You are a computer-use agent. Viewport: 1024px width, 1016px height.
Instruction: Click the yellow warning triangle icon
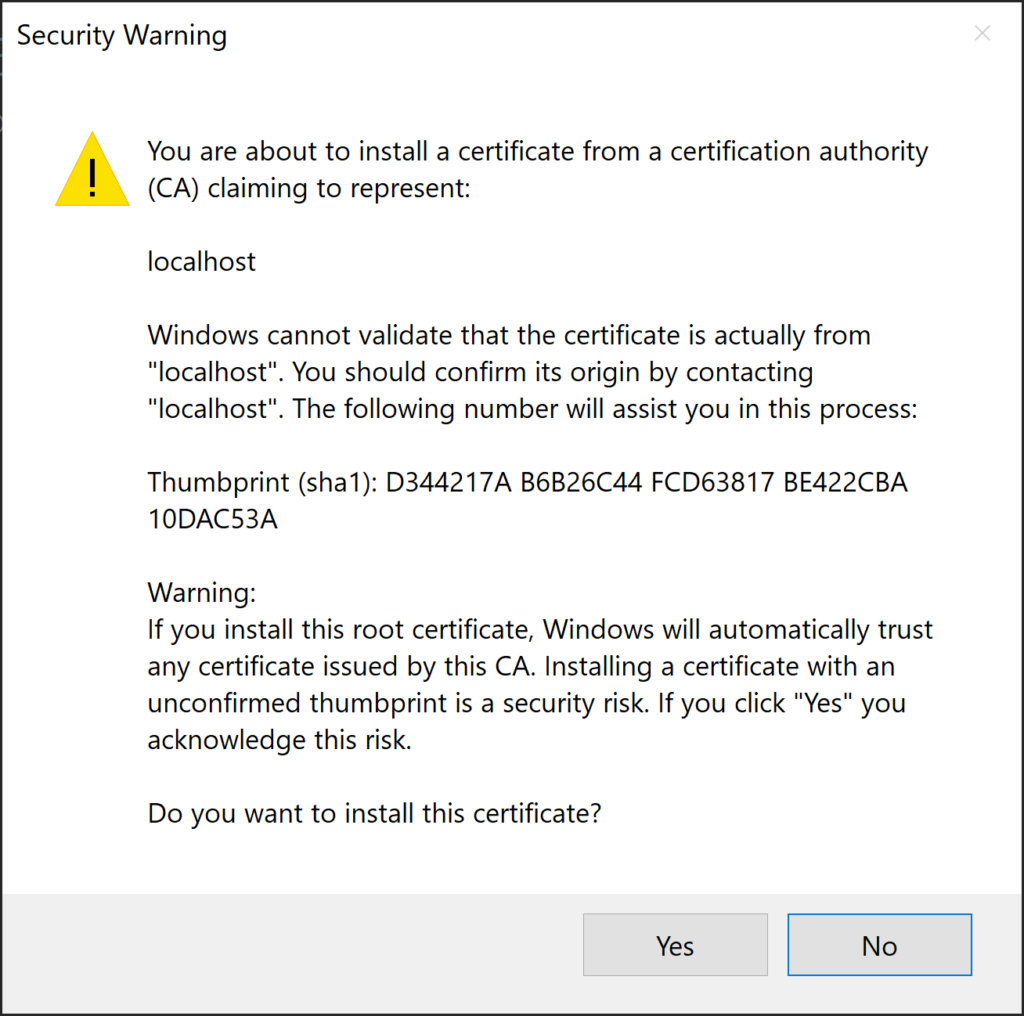point(92,172)
